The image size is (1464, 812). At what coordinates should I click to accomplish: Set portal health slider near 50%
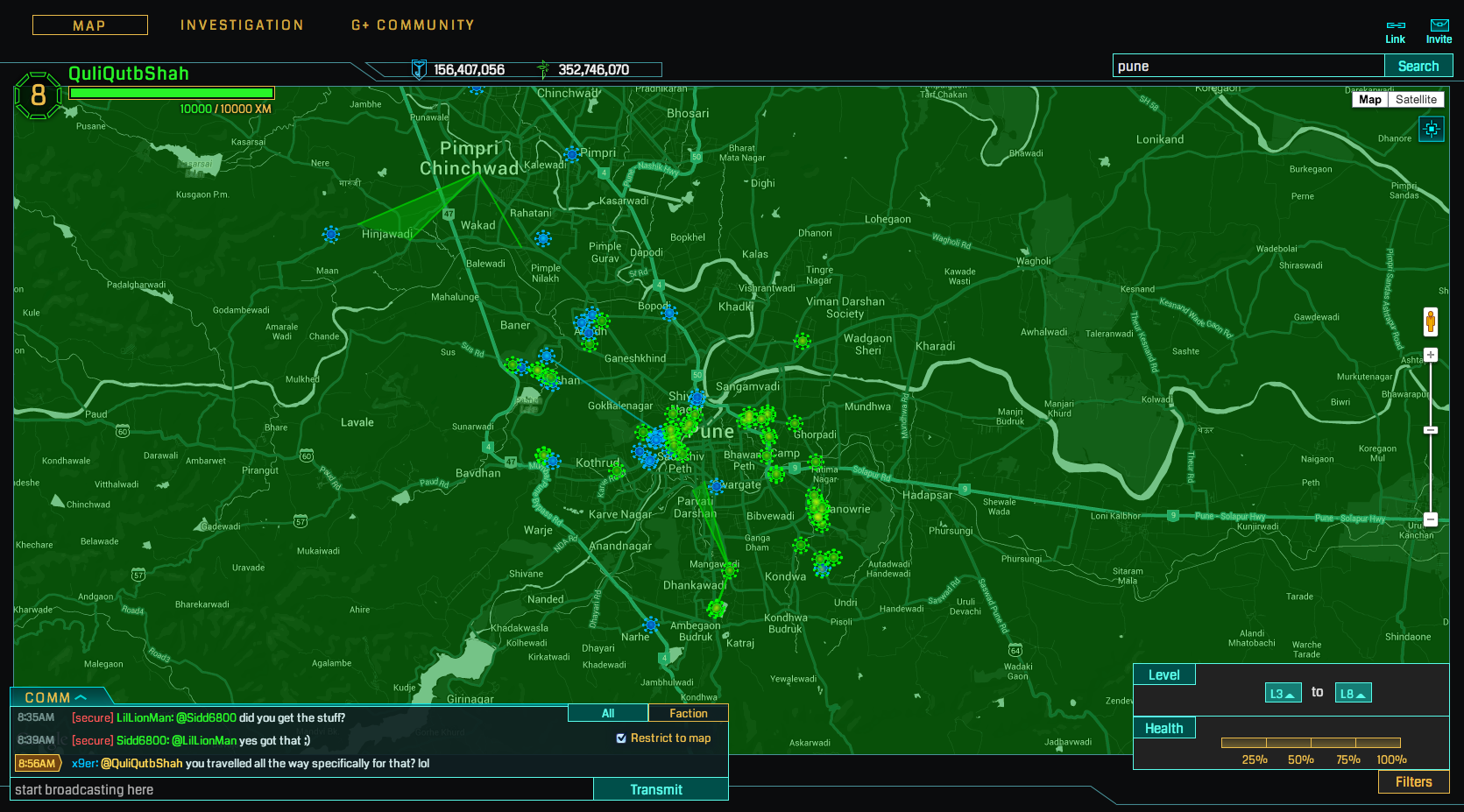coord(1311,743)
